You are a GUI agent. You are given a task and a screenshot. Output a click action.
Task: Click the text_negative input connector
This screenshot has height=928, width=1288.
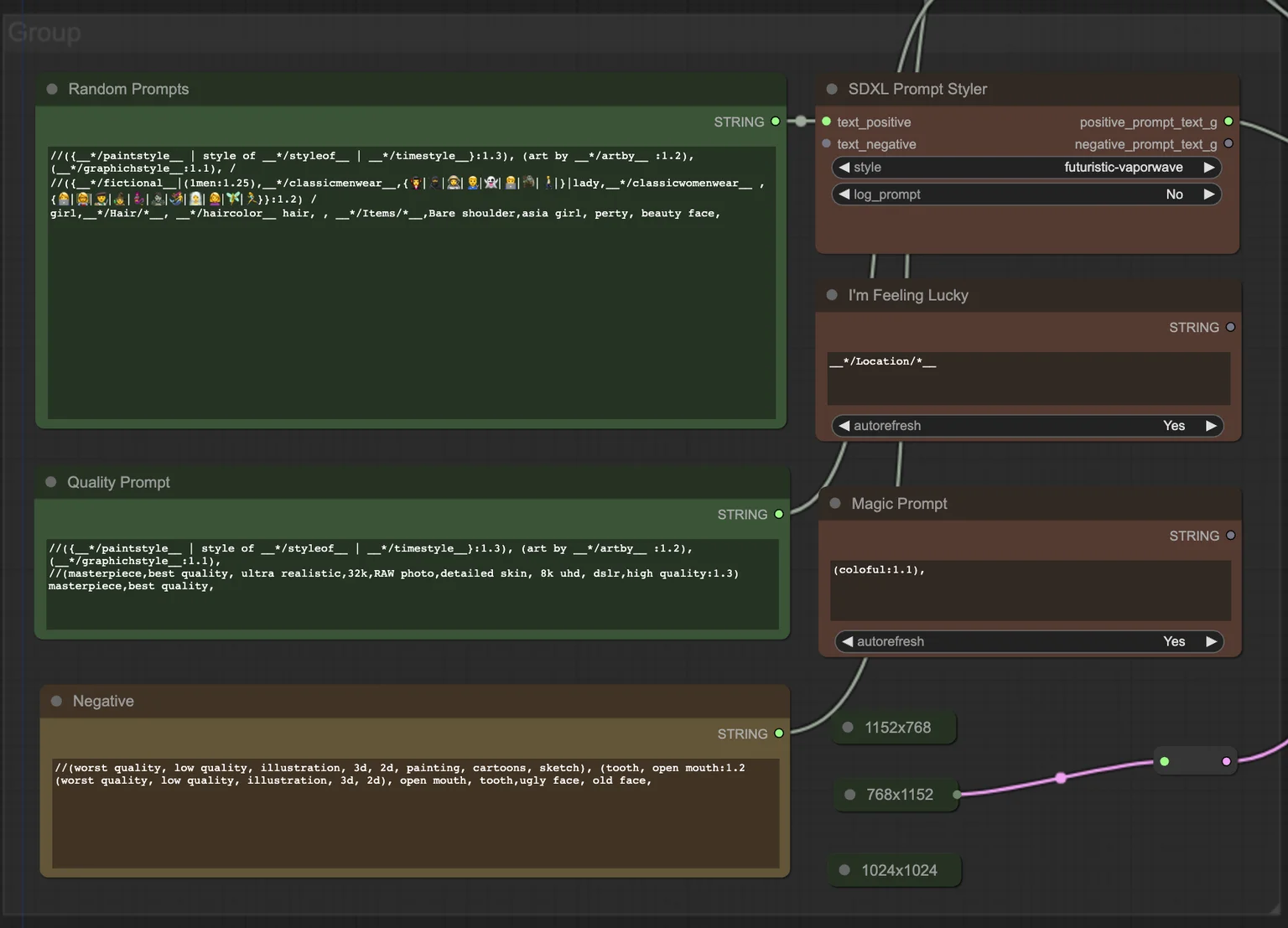(x=827, y=143)
